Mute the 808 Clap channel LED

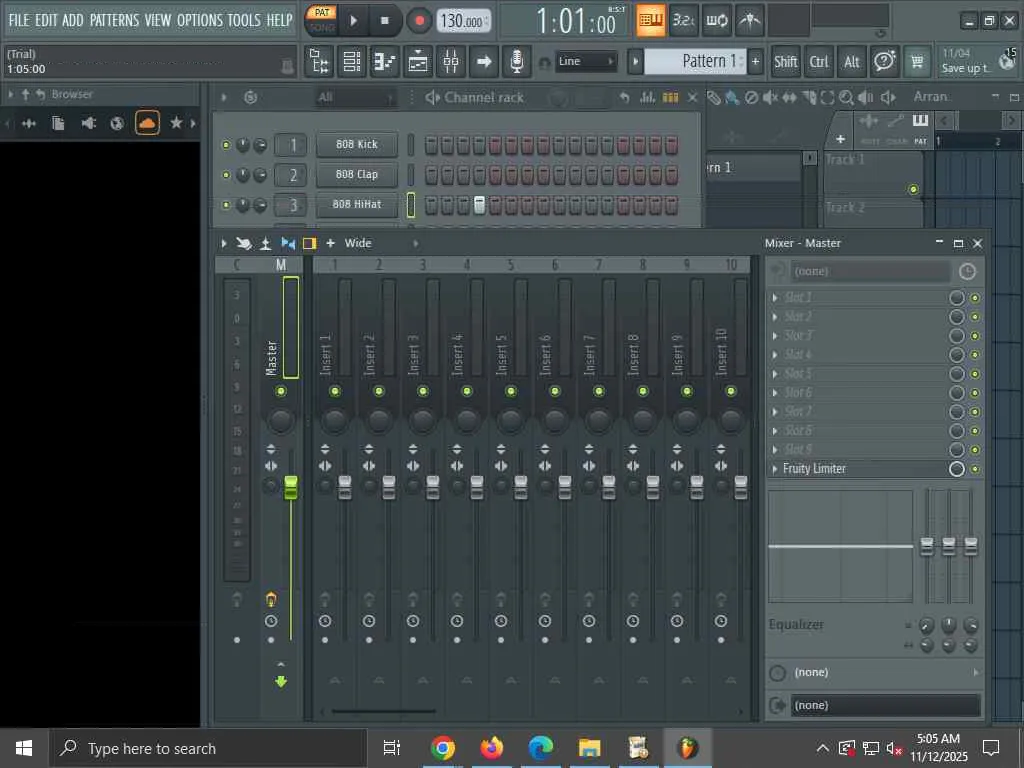(x=226, y=175)
